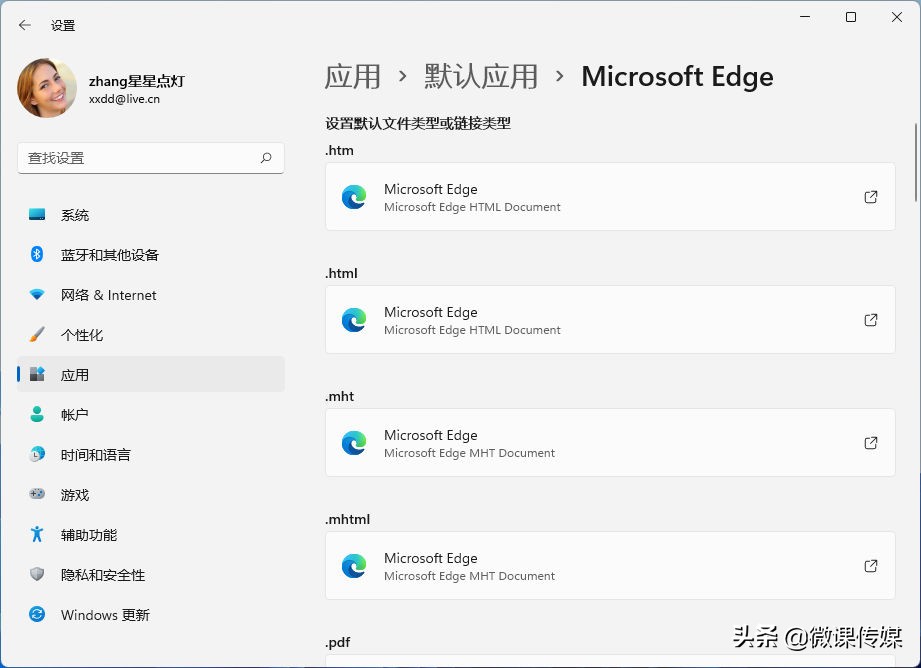Screen dimensions: 921x668
Task: Change default app for .mhtml
Action: [x=610, y=566]
